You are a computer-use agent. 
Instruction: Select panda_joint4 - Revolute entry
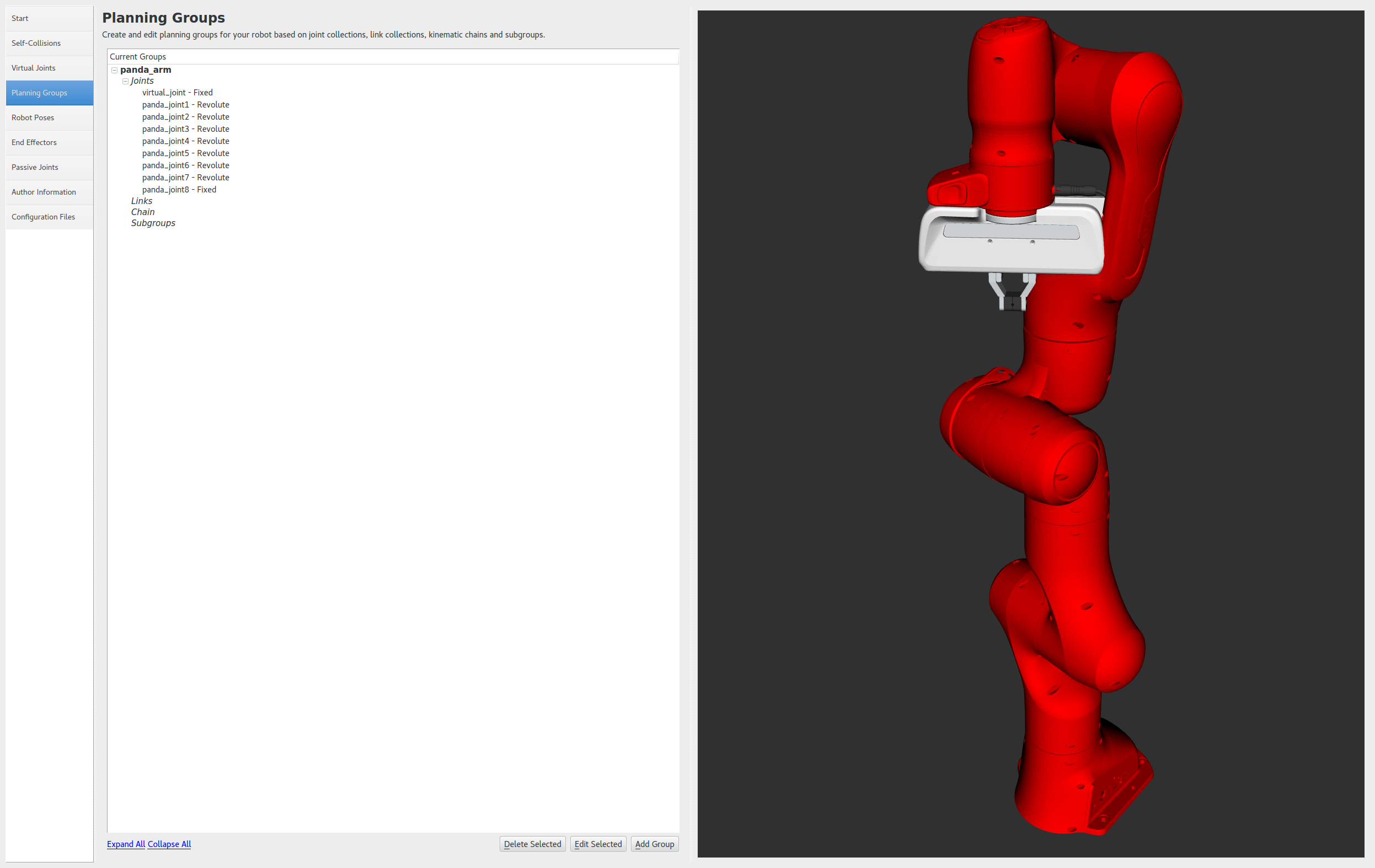point(185,141)
